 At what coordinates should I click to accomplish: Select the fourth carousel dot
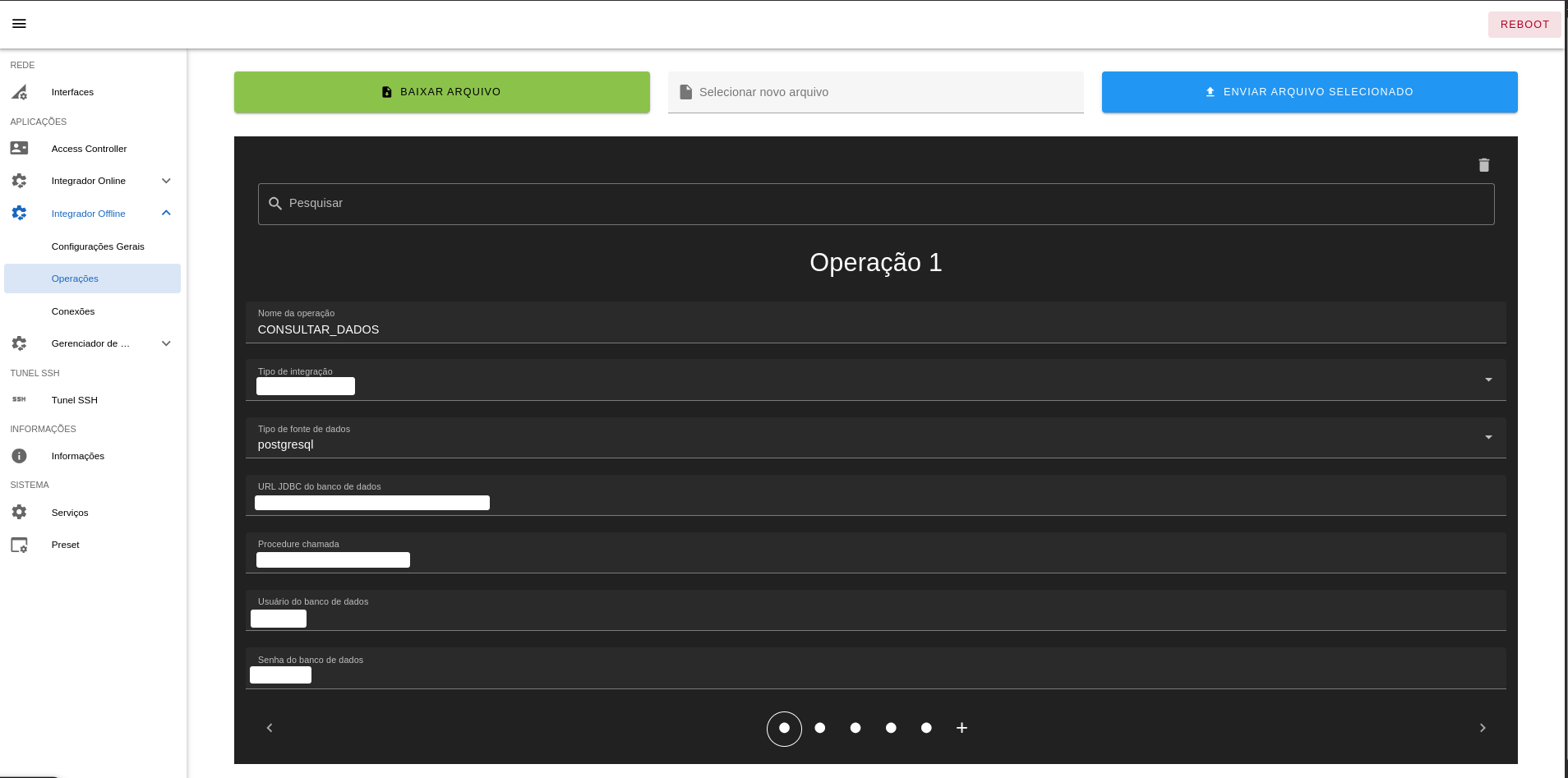point(891,728)
